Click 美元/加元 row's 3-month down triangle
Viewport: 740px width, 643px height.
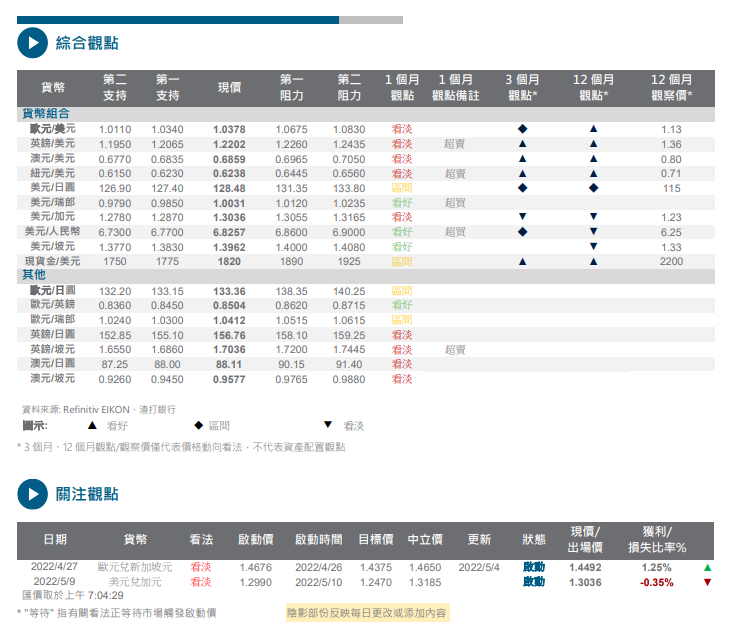click(x=522, y=217)
